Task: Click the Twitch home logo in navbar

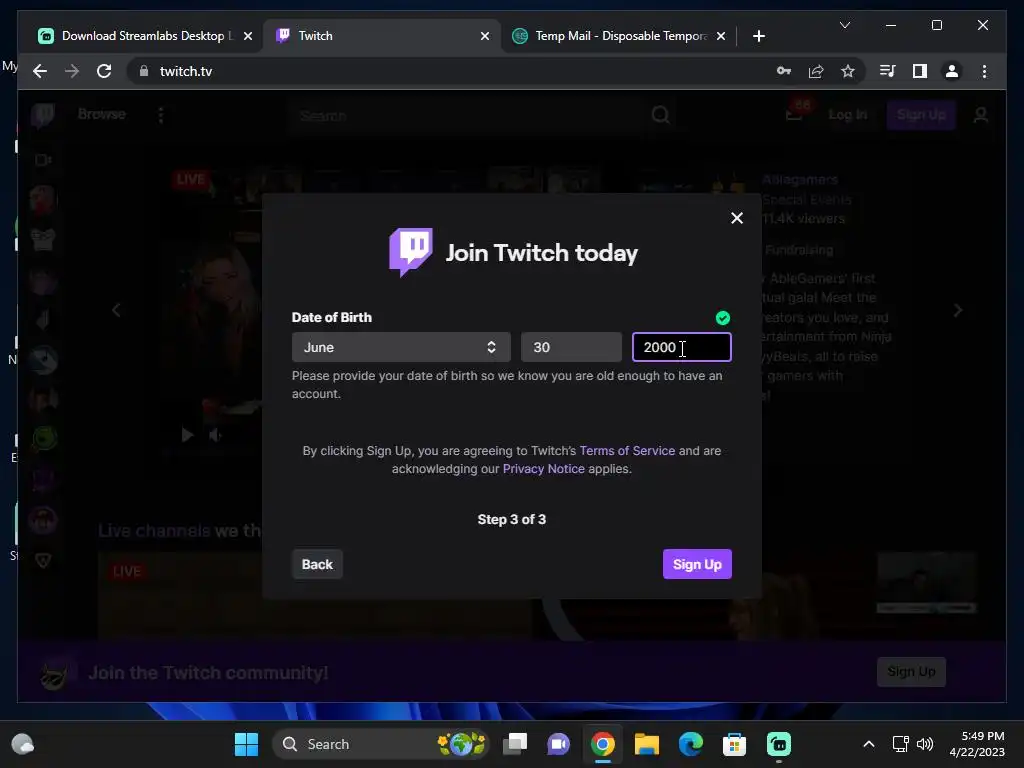Action: pyautogui.click(x=43, y=115)
